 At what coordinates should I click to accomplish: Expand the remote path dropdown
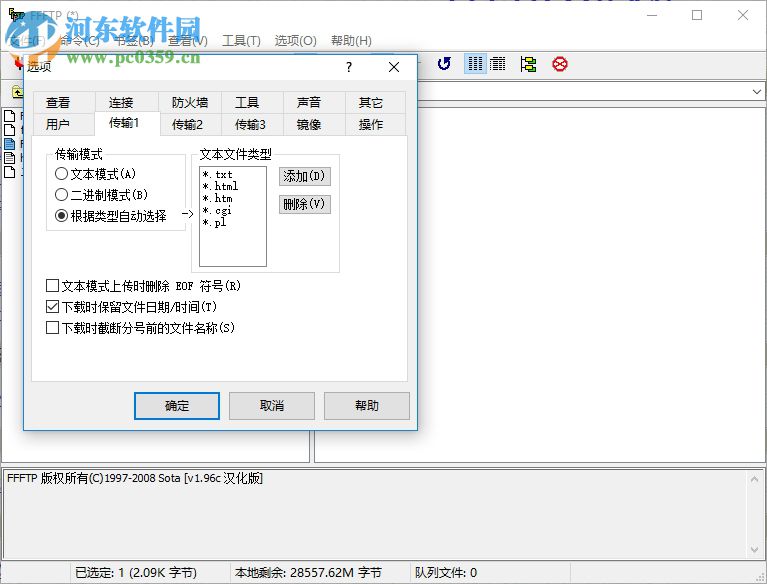(757, 91)
